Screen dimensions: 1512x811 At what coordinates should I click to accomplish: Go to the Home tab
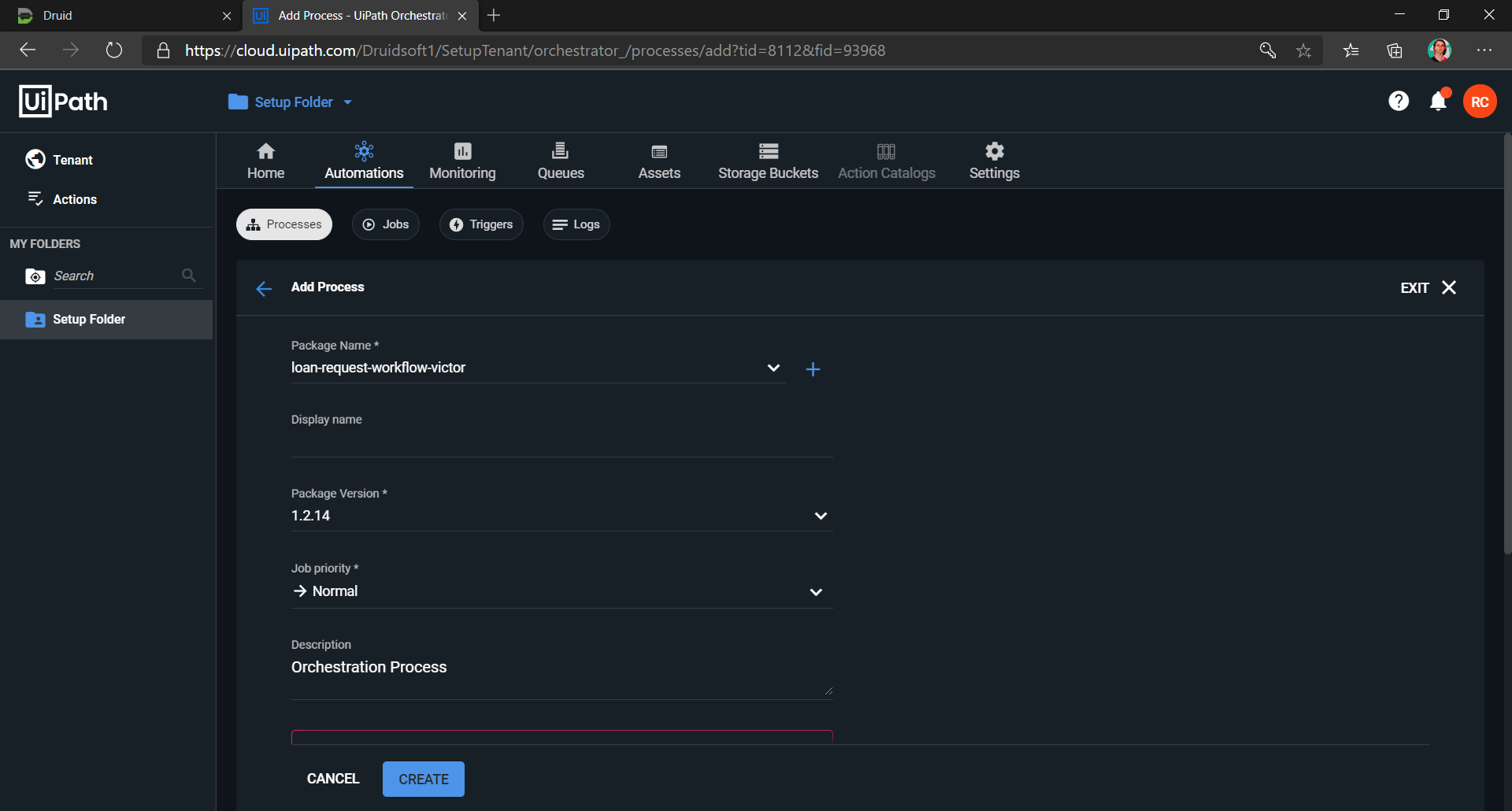click(266, 161)
